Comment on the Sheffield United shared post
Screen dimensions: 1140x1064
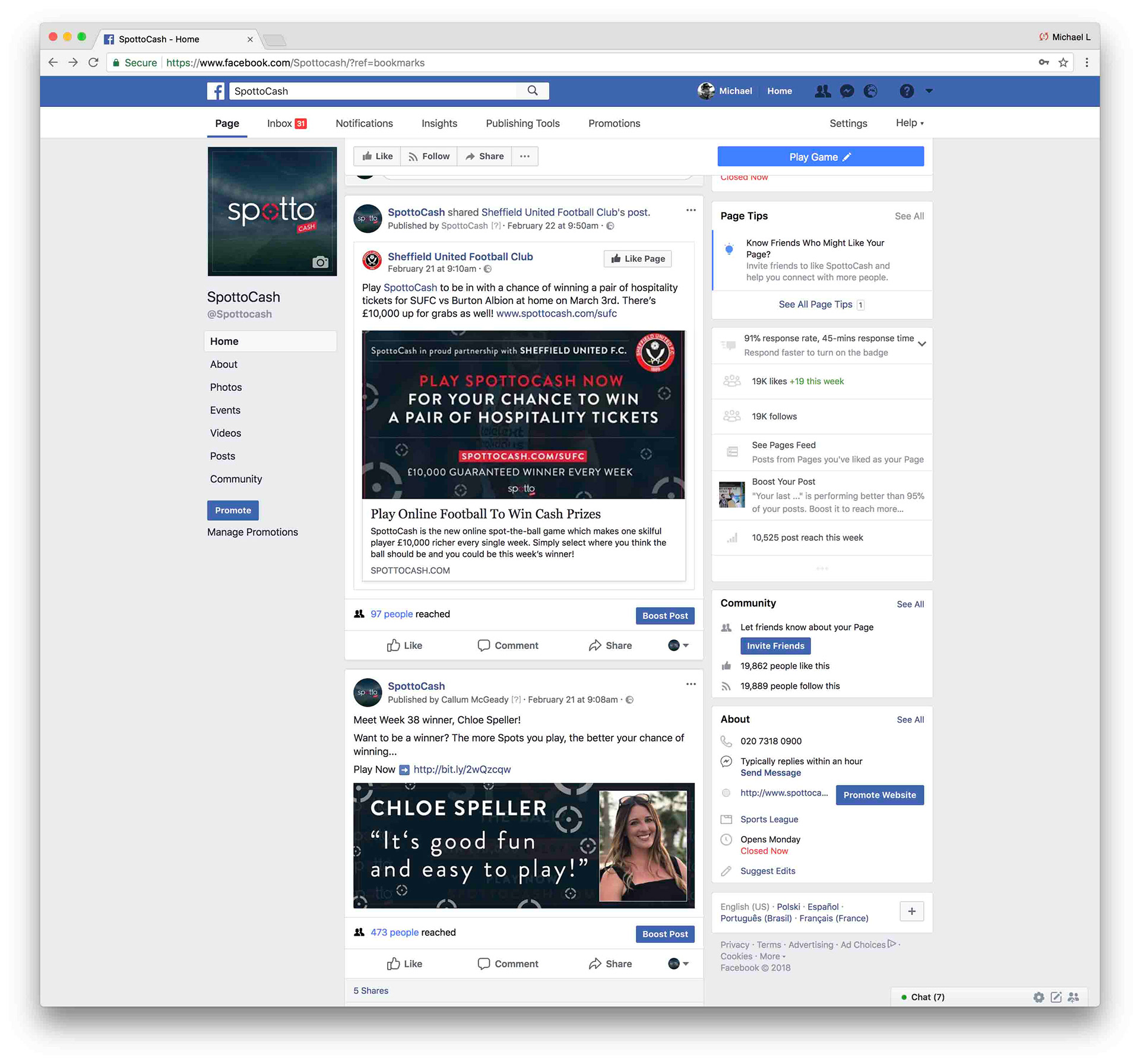click(508, 645)
